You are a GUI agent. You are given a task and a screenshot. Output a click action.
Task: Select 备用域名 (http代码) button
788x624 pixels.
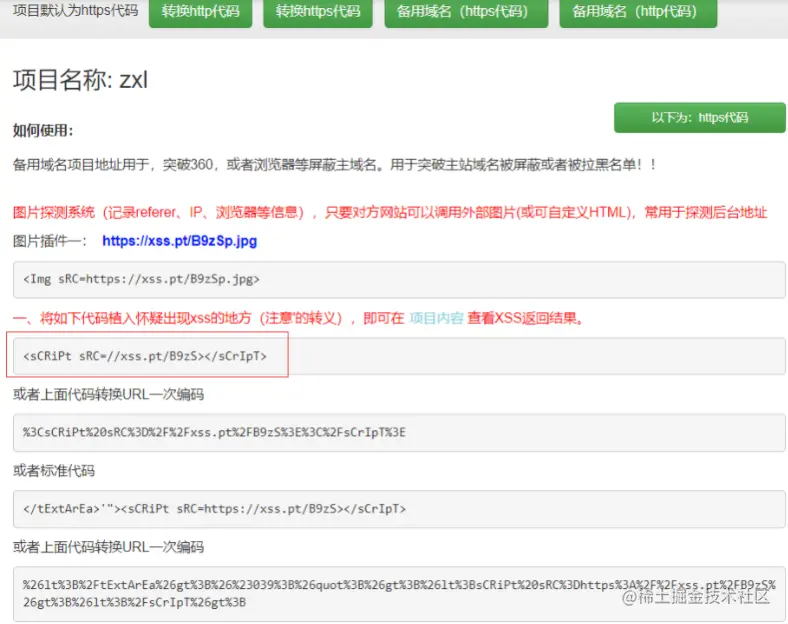click(638, 12)
